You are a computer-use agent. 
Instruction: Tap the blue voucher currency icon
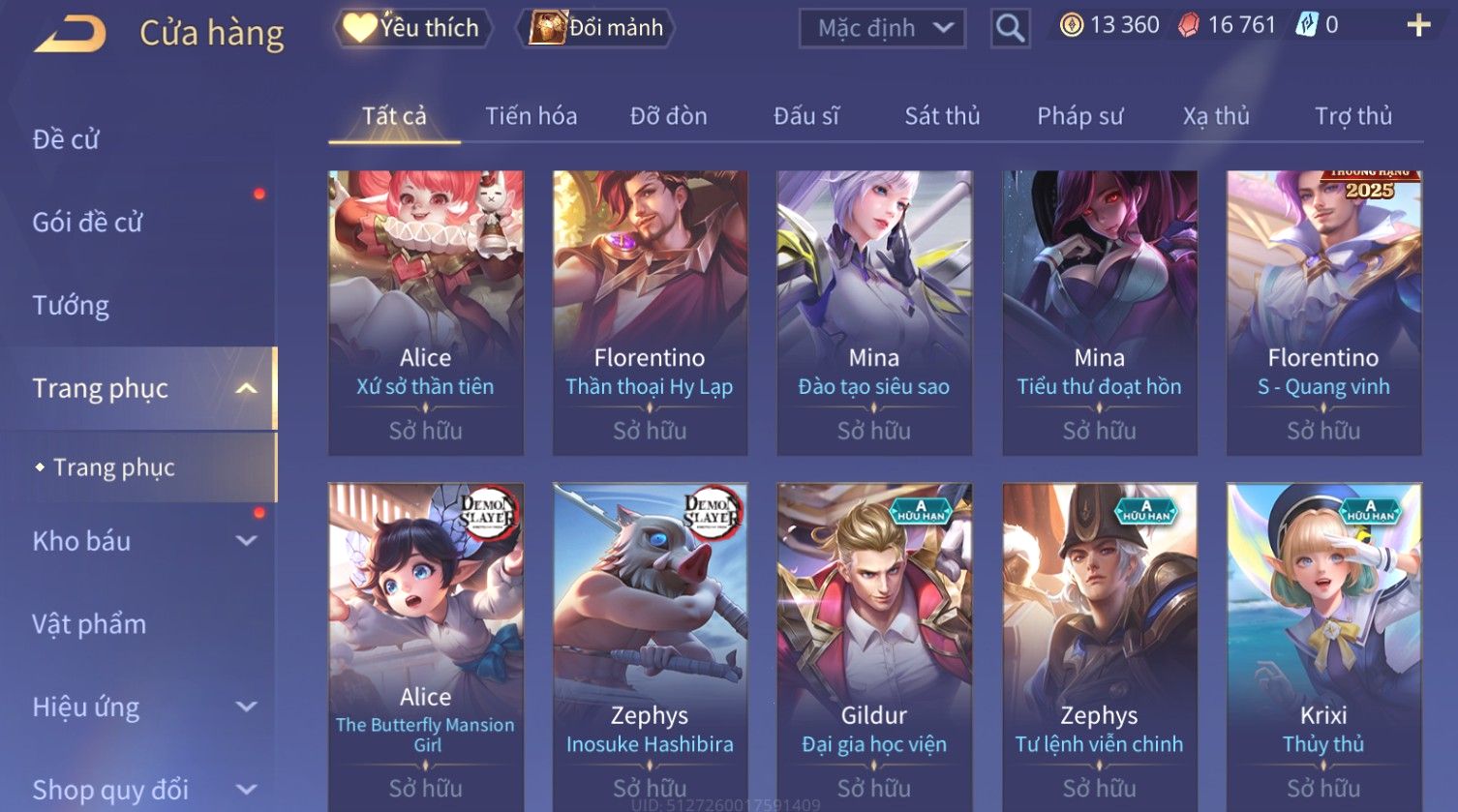1306,25
